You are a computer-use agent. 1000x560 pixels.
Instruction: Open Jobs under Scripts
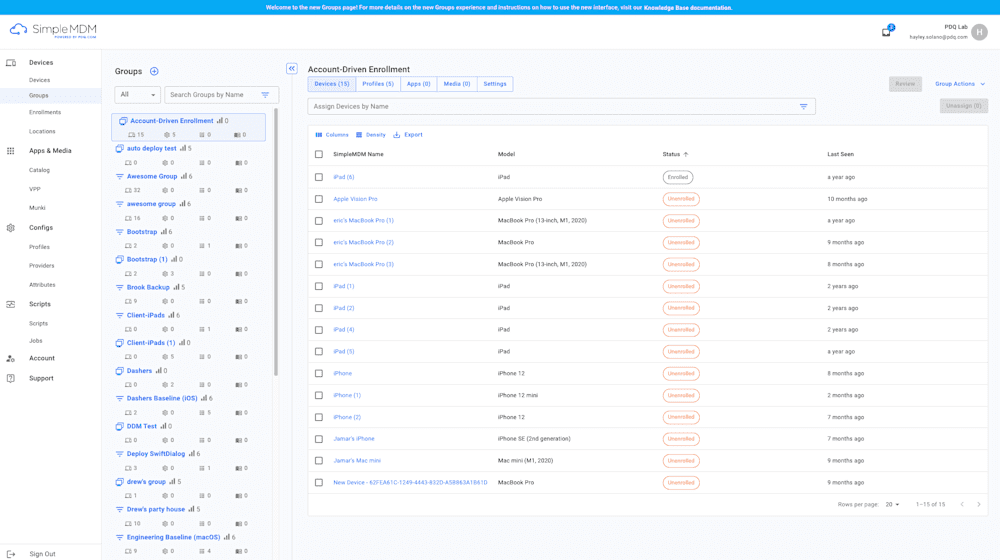36,341
